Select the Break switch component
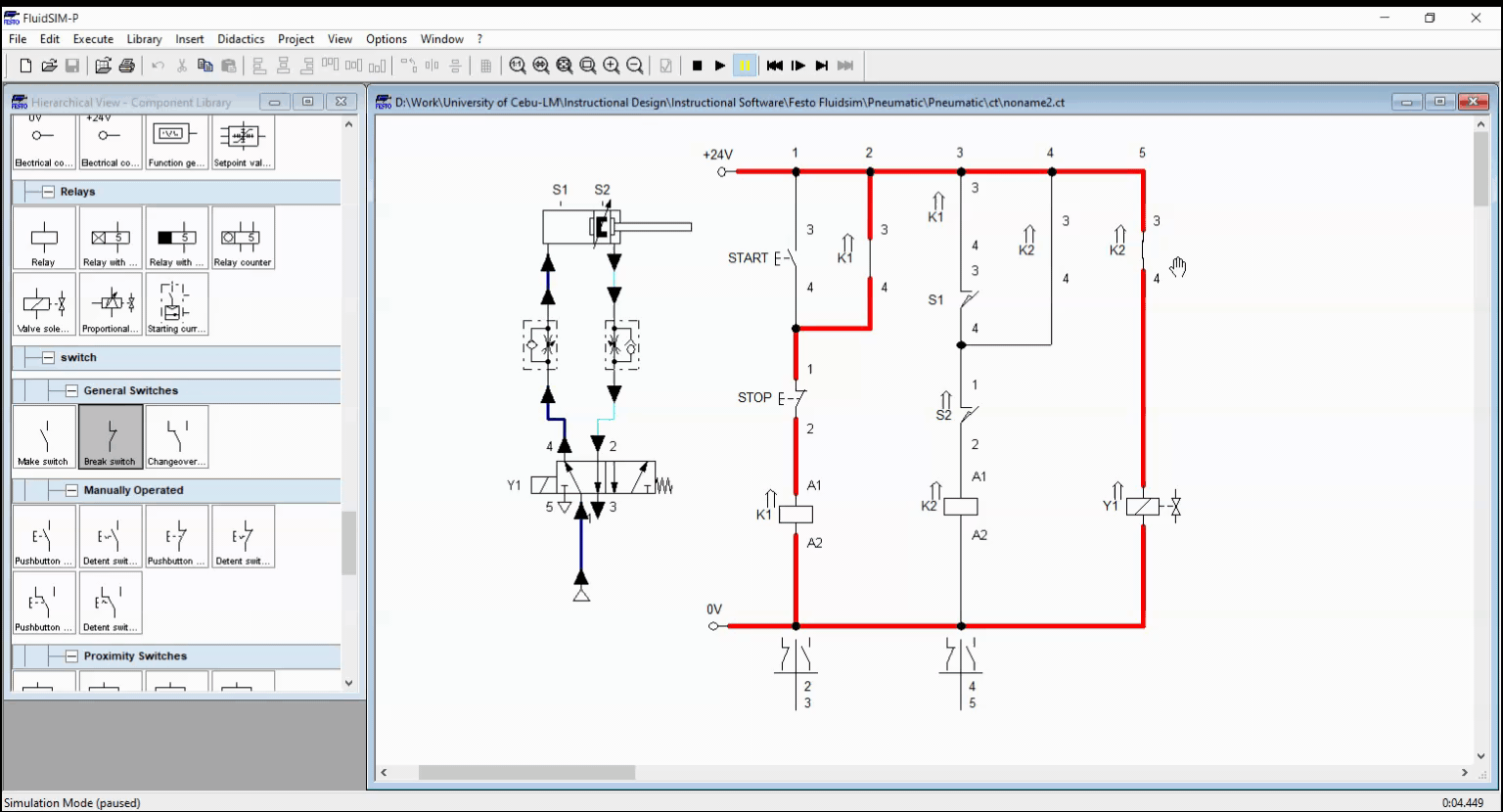This screenshot has width=1503, height=812. click(x=111, y=436)
